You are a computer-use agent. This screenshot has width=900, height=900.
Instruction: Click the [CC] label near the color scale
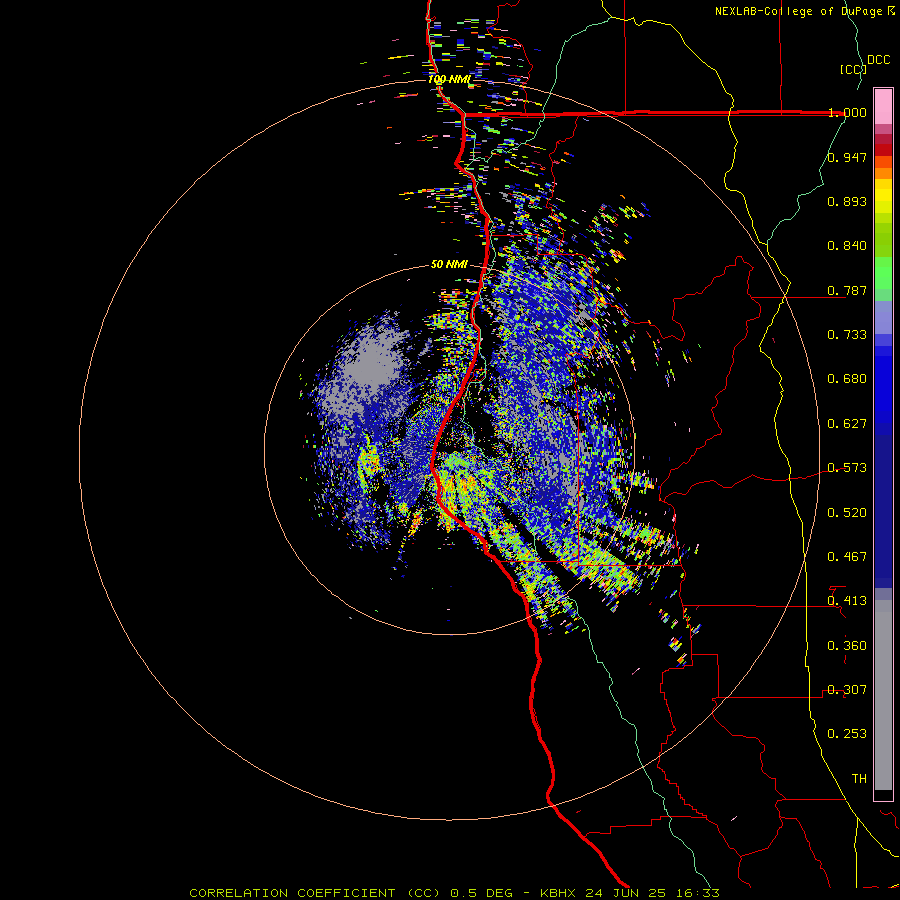pyautogui.click(x=853, y=69)
